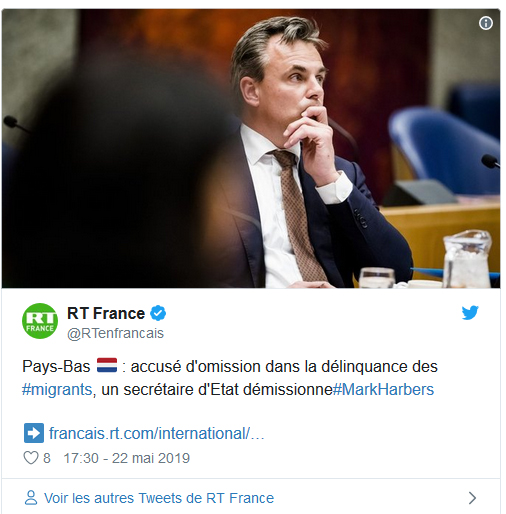Open Voir les autres Tweets de RT France
Screen dimensions: 506x514
coord(159,498)
